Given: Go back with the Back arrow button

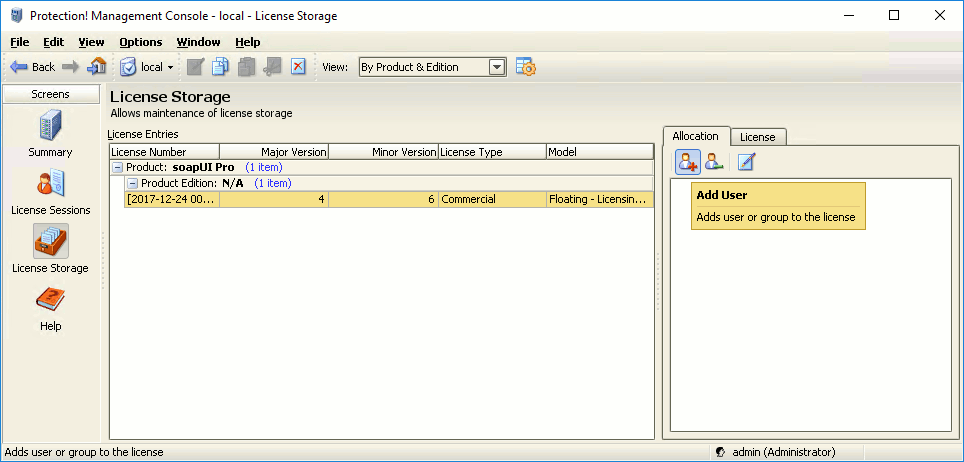Looking at the screenshot, I should pyautogui.click(x=33, y=67).
